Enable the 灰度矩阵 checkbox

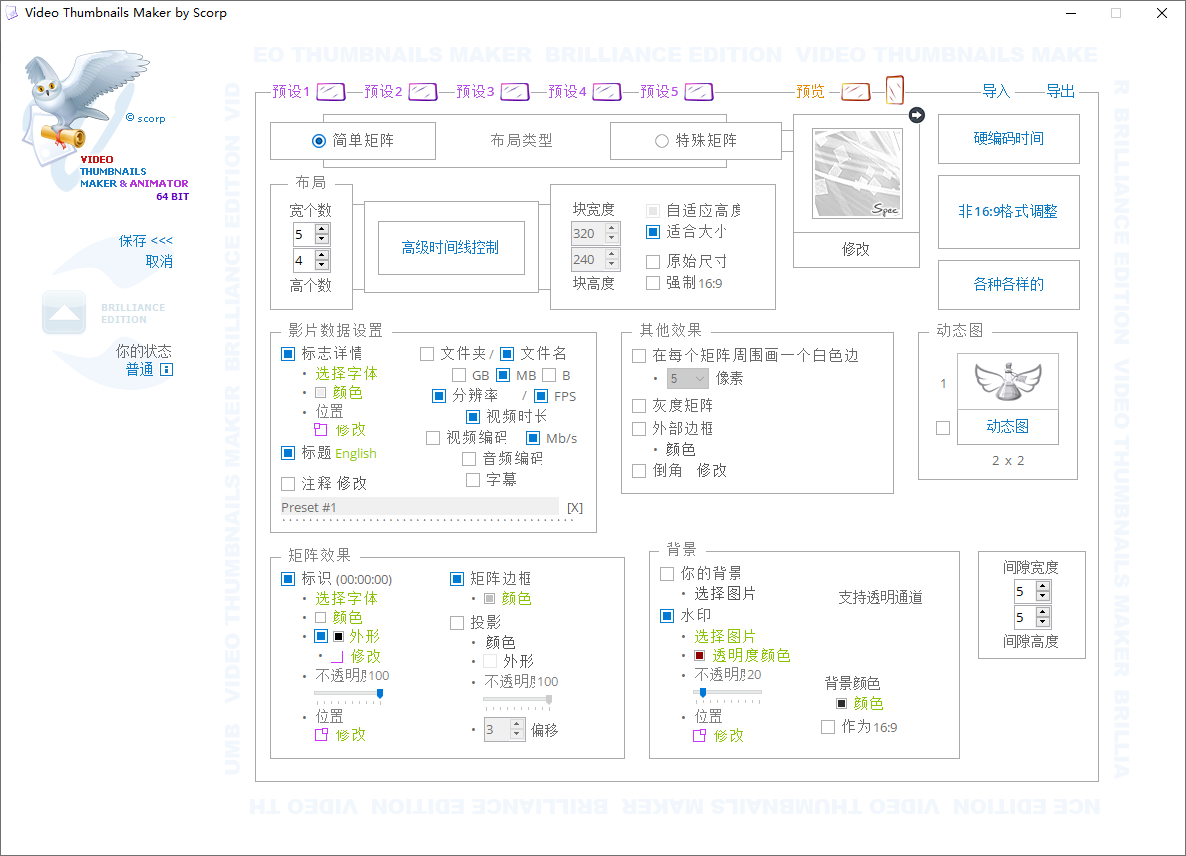[x=638, y=405]
